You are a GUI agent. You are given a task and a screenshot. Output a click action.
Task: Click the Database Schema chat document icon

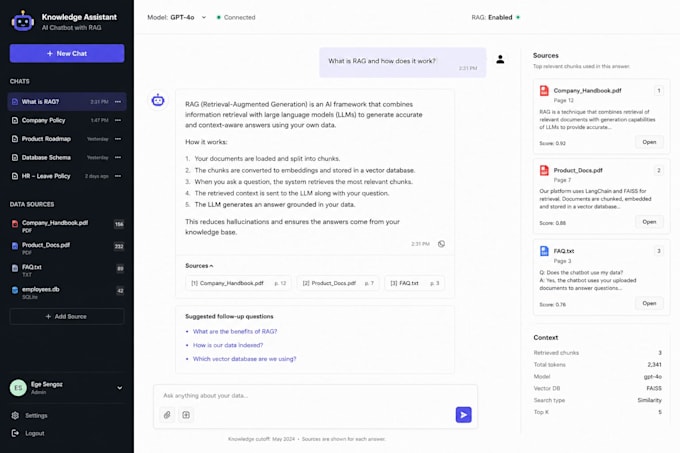click(15, 157)
